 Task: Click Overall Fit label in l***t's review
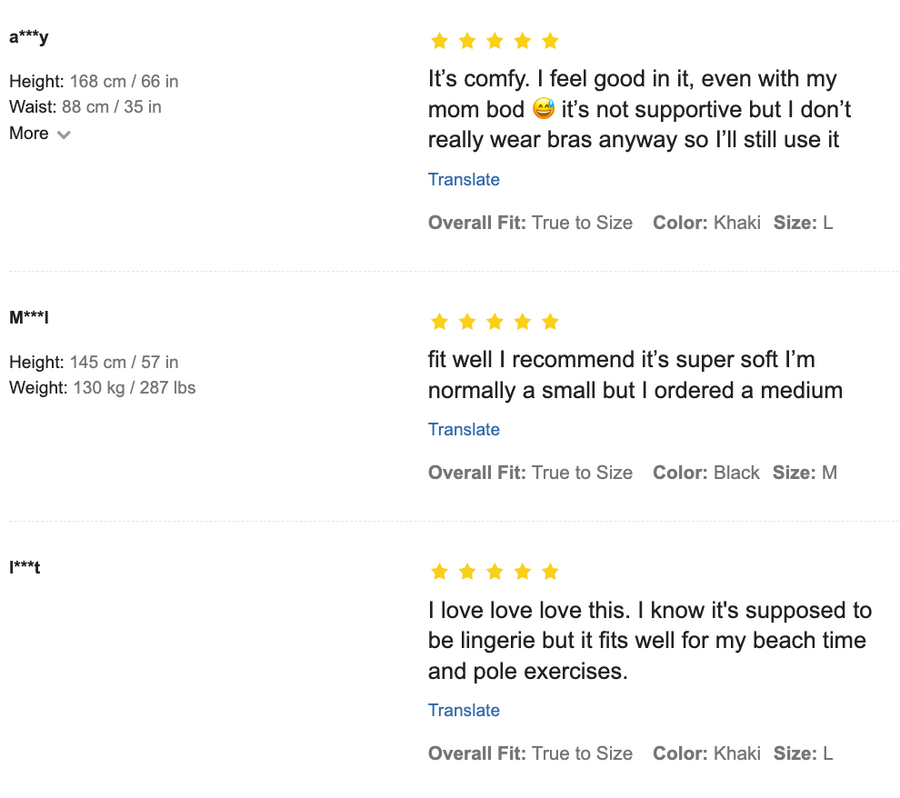coord(476,754)
